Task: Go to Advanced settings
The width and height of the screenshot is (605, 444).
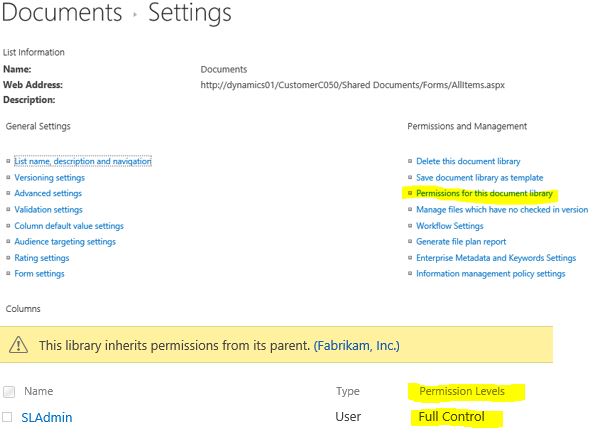Action: (48, 193)
